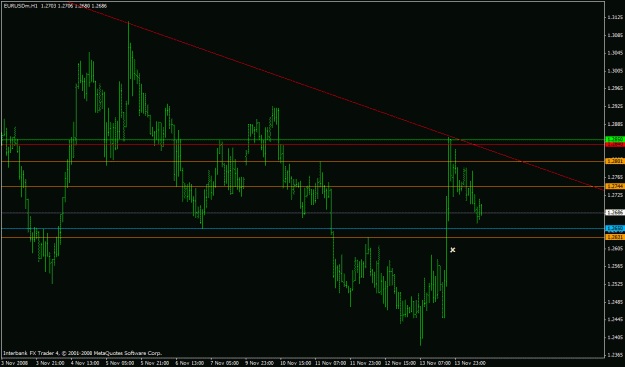Click the 1.3005 price axis value
The width and height of the screenshot is (625, 367).
point(614,71)
